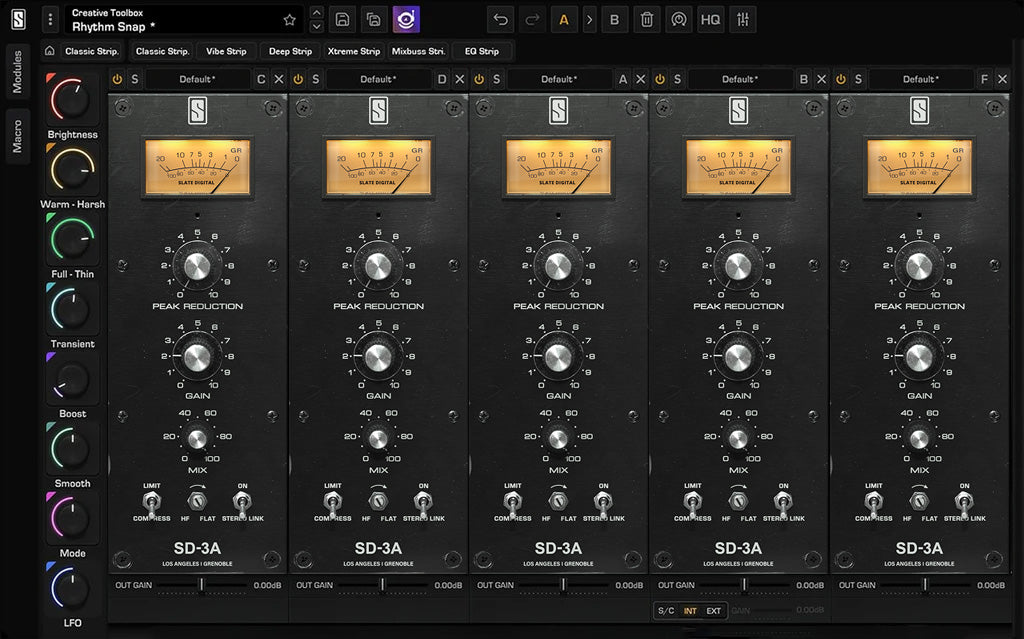Image resolution: width=1024 pixels, height=639 pixels.
Task: Switch to the Xtreme Strip tab
Action: (x=353, y=51)
